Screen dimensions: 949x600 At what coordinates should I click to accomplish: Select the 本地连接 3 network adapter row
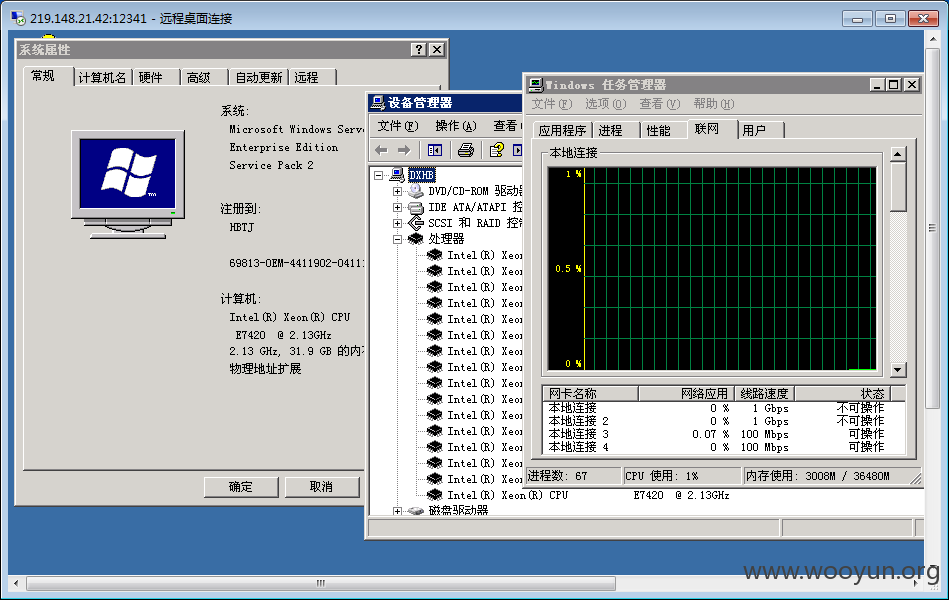point(724,434)
